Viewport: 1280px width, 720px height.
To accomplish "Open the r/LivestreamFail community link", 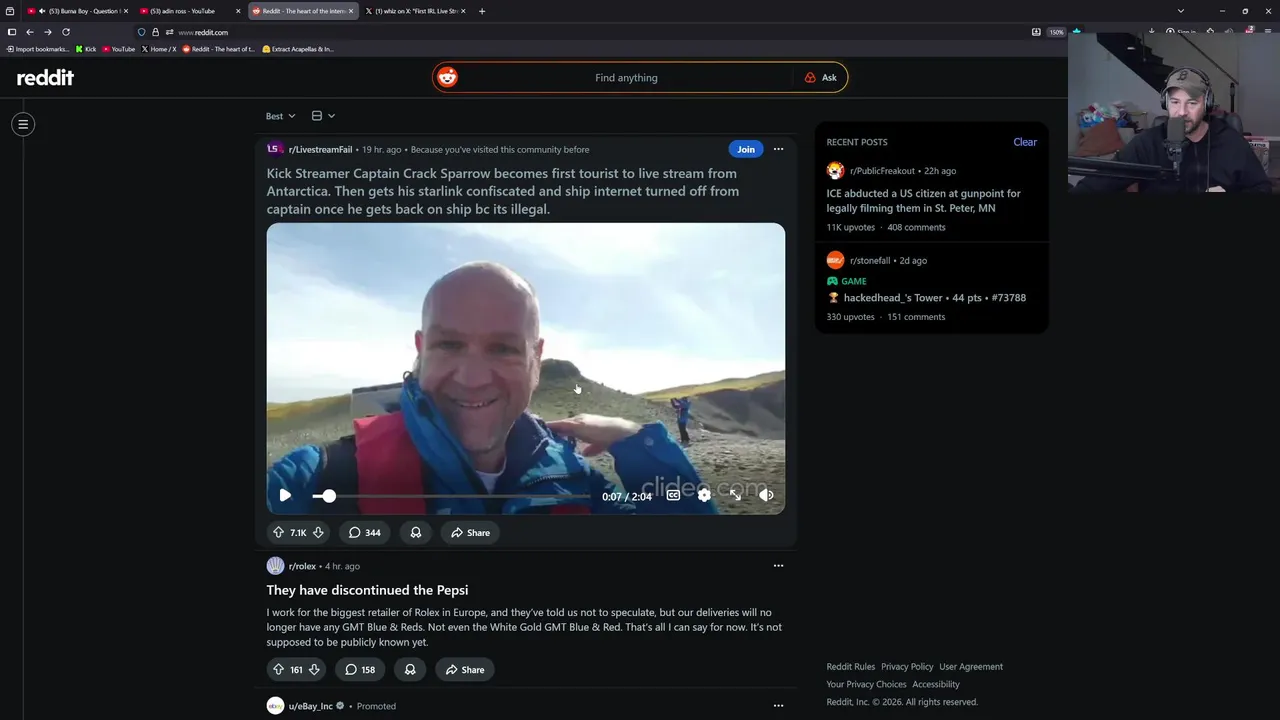I will click(x=320, y=149).
